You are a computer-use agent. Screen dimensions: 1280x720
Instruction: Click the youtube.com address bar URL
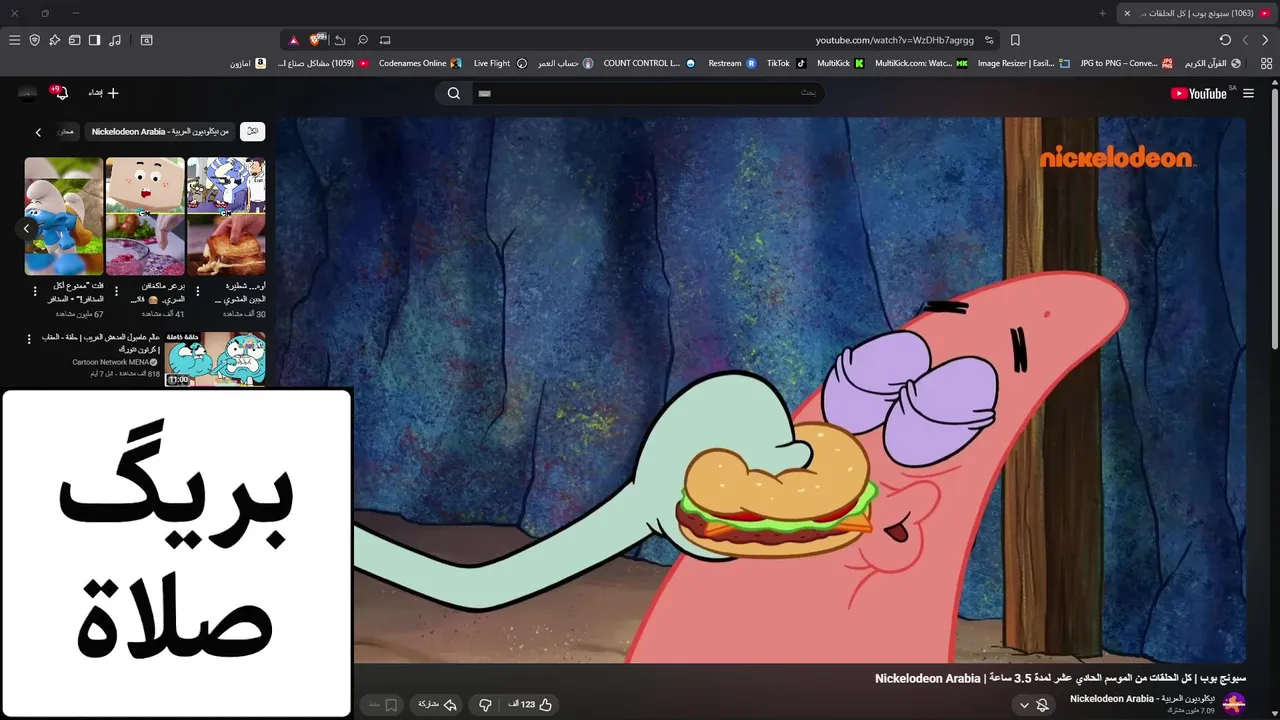click(x=894, y=40)
